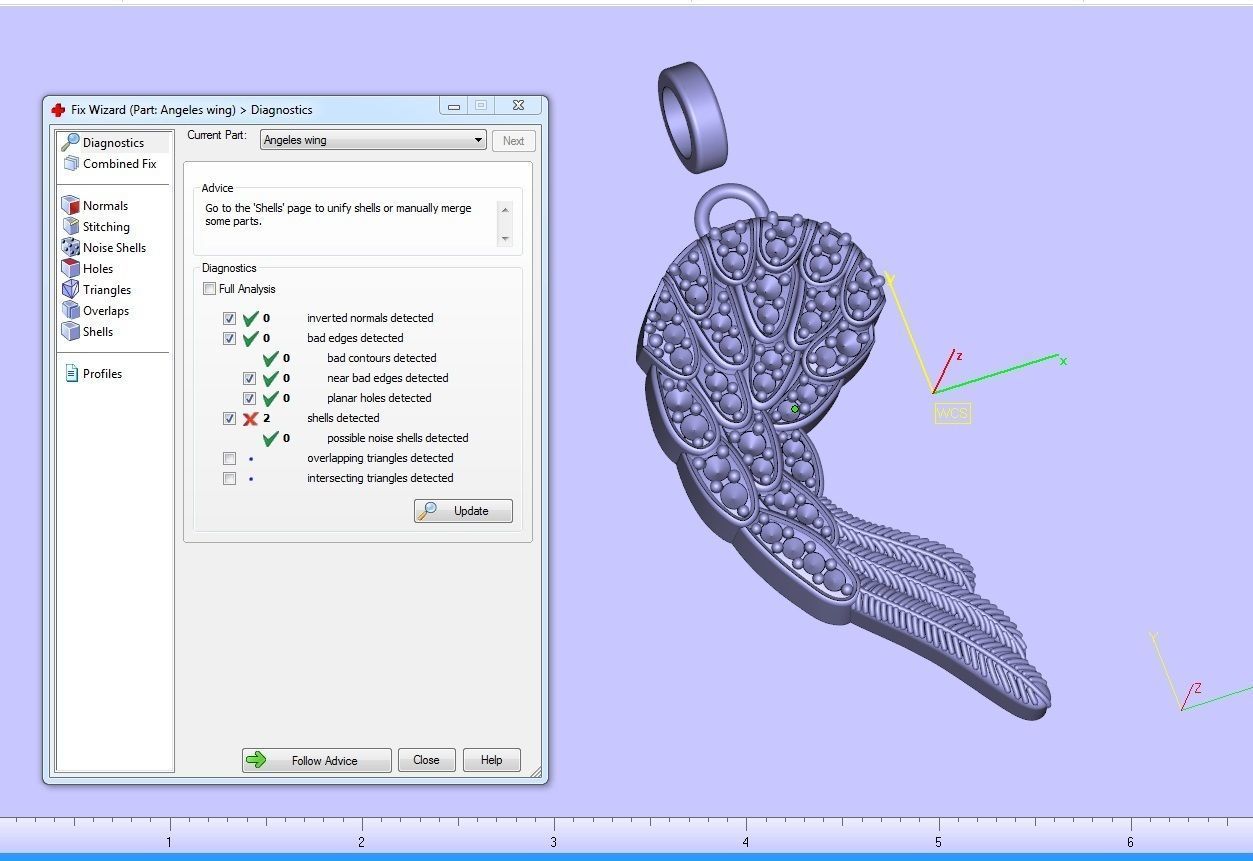Toggle the inverted normals detected checkbox
Screen dimensions: 1253x861
[229, 318]
